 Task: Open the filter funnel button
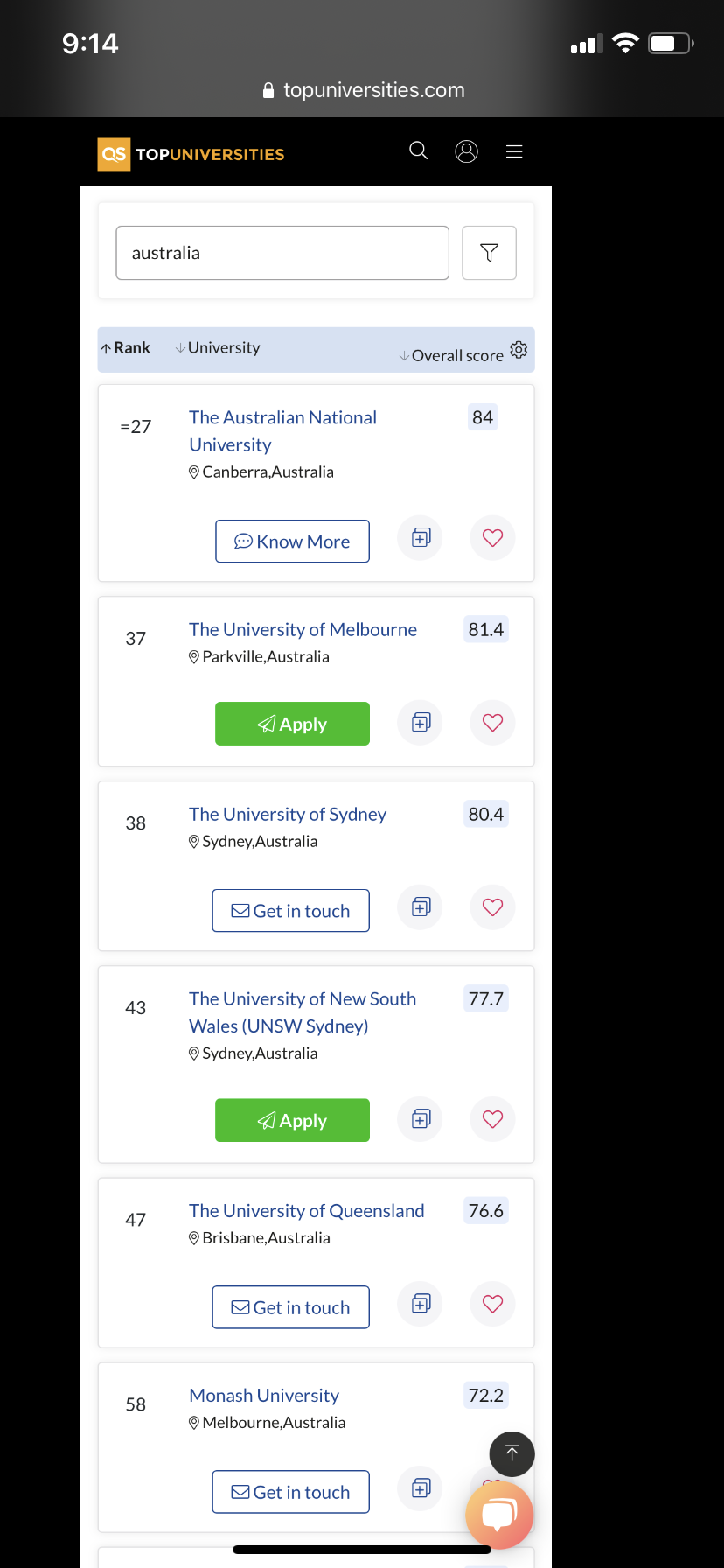[x=489, y=253]
